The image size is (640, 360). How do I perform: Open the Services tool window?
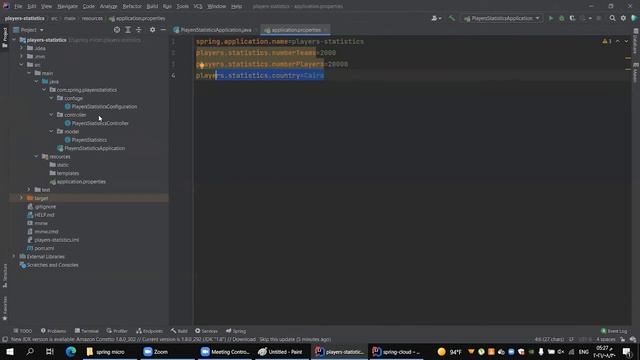207,331
